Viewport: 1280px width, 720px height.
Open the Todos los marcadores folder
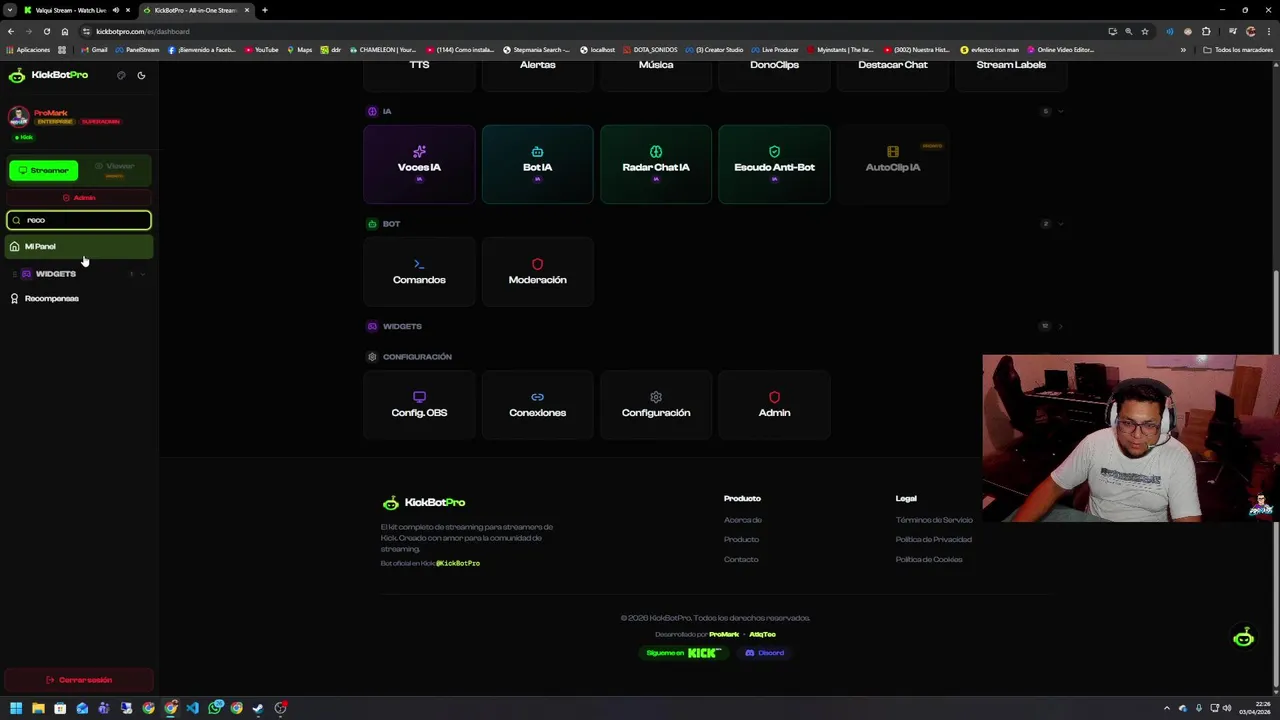1238,49
